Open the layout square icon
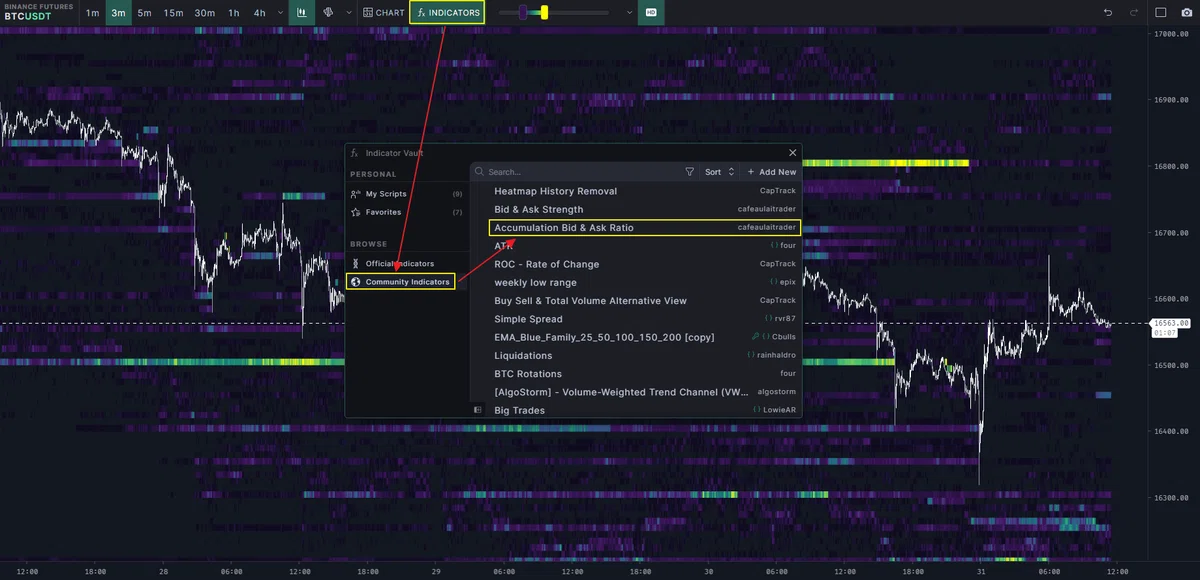This screenshot has width=1200, height=580. point(1160,13)
